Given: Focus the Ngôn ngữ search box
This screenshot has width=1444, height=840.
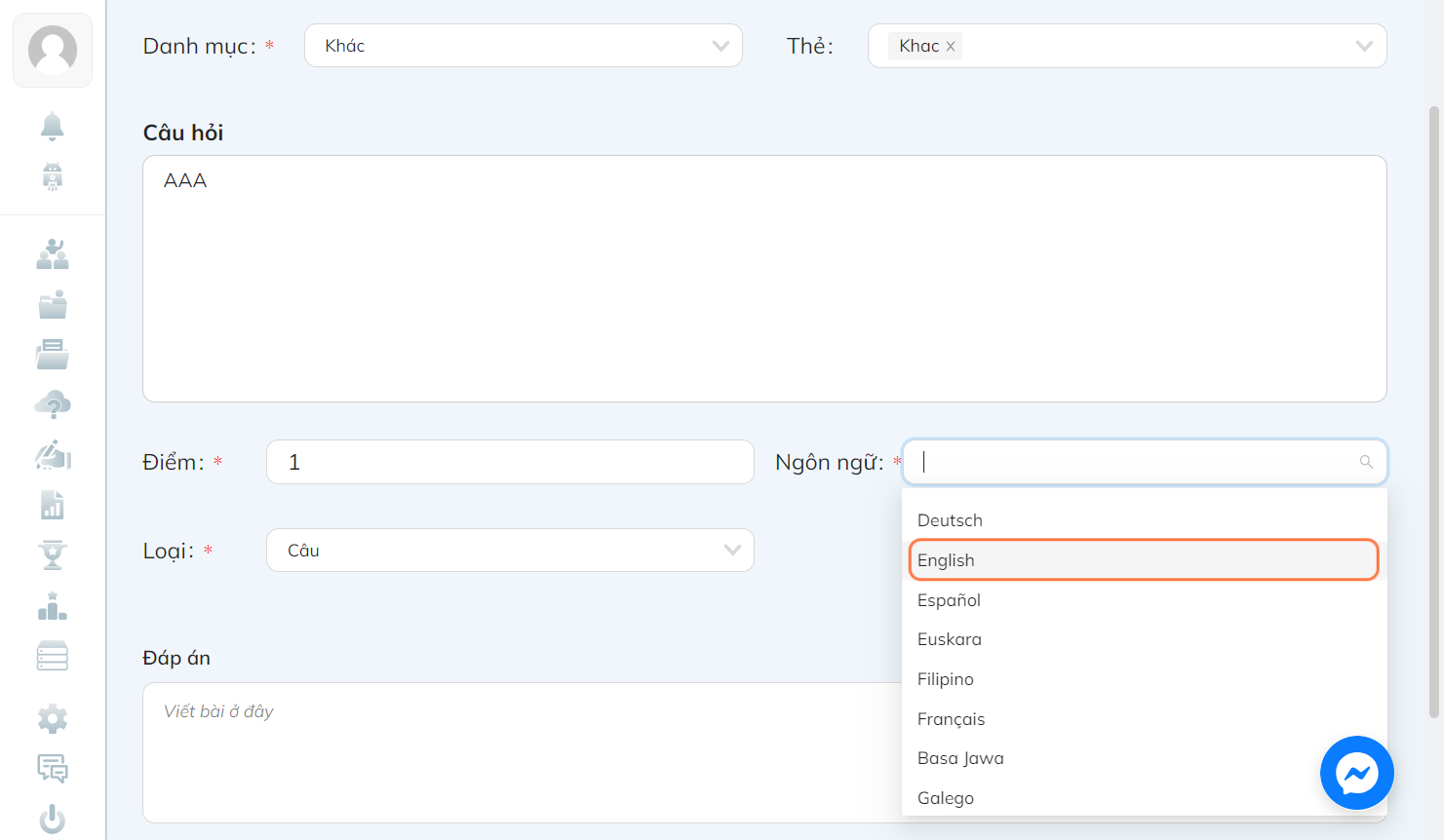Looking at the screenshot, I should [x=1145, y=462].
